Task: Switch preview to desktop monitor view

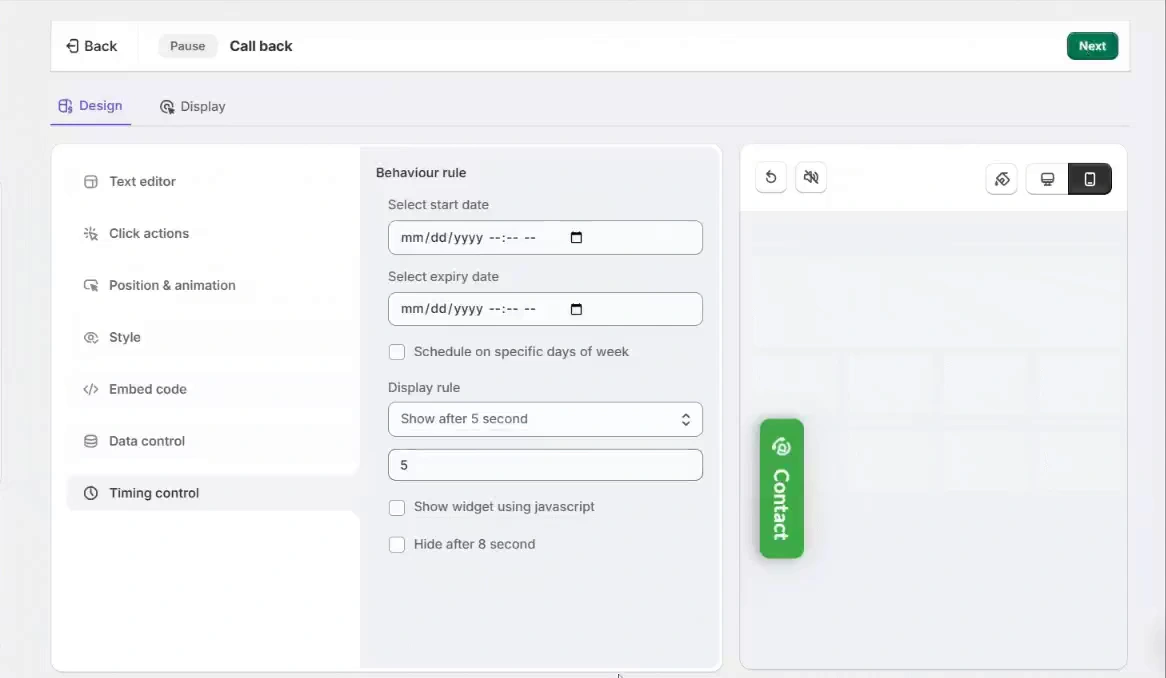Action: click(x=1047, y=179)
